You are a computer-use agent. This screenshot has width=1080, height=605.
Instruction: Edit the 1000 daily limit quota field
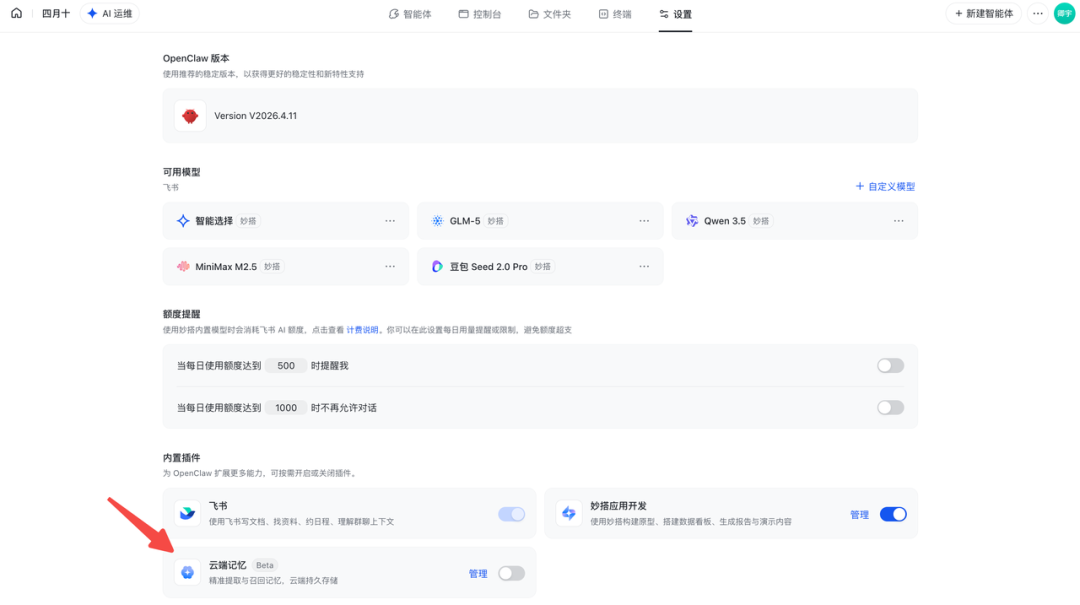[286, 408]
